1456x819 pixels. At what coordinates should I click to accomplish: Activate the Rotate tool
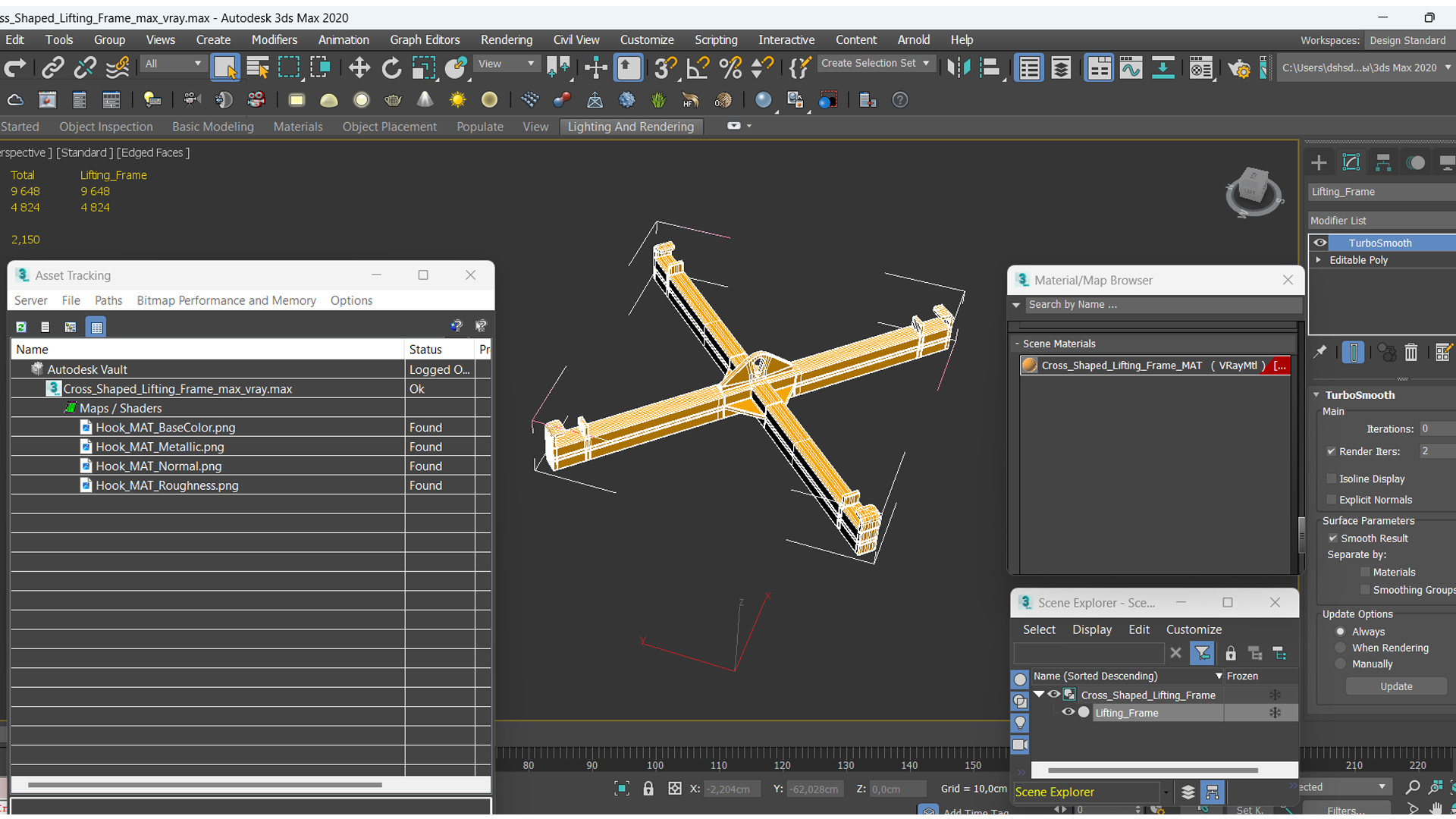391,68
